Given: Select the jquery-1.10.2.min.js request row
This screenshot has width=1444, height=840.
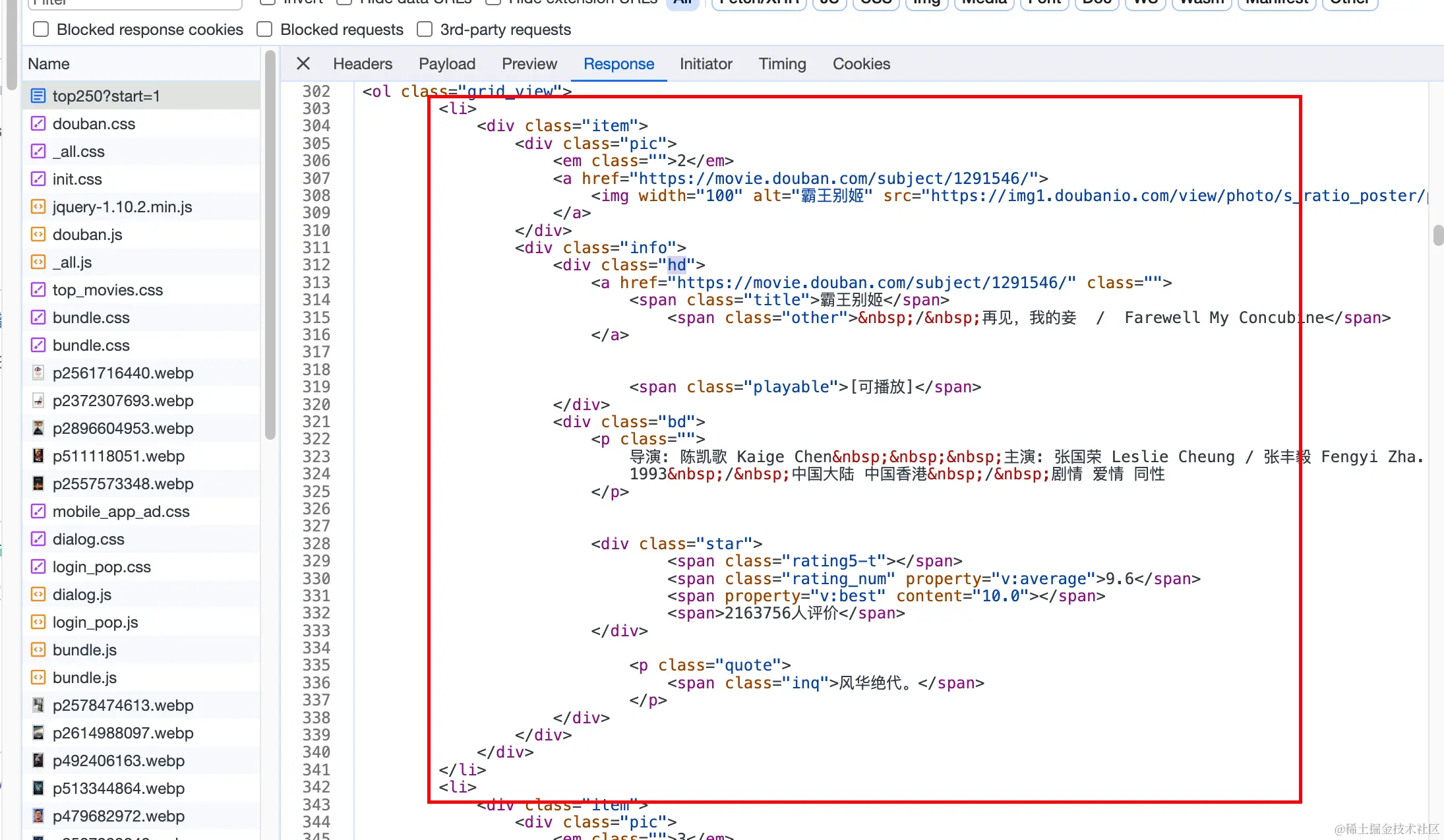Looking at the screenshot, I should coord(142,207).
